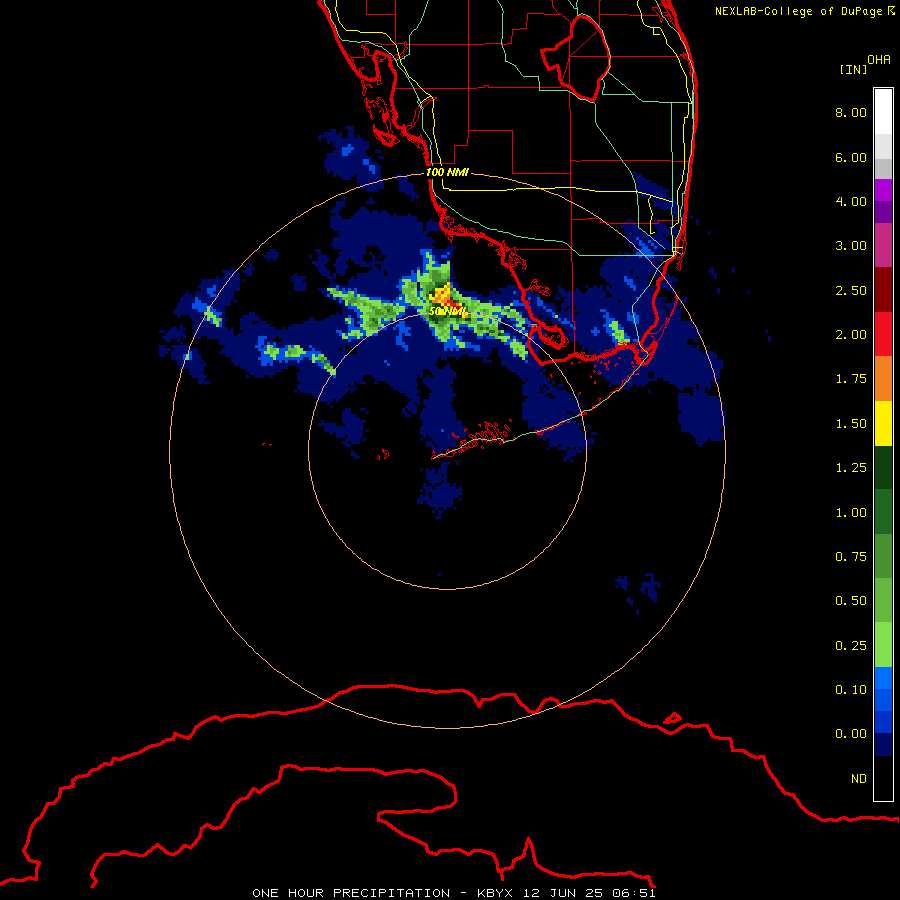
Task: Select the orange swatch beside 1.75
Action: click(883, 379)
